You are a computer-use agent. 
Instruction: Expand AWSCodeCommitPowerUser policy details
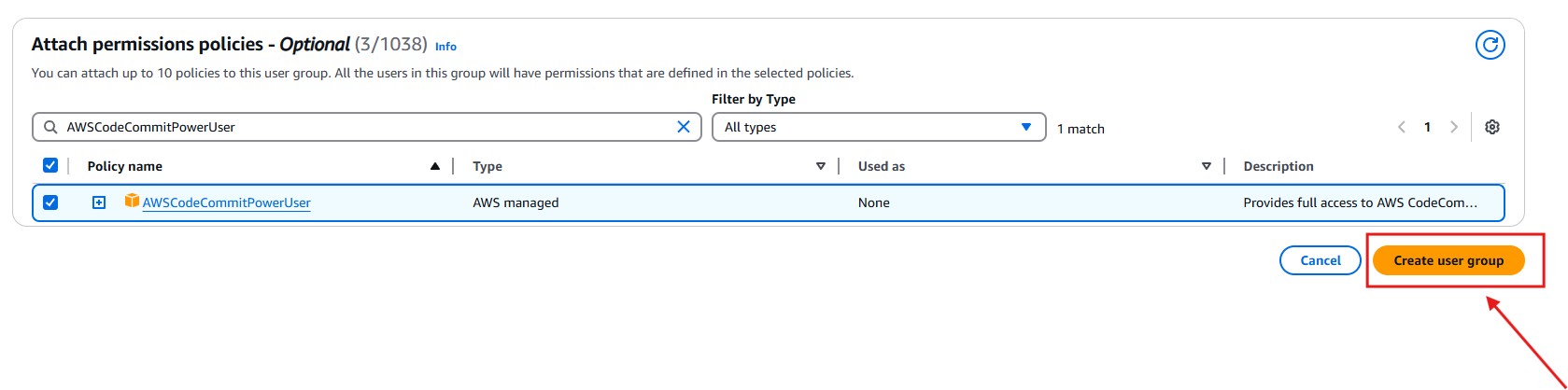tap(99, 202)
